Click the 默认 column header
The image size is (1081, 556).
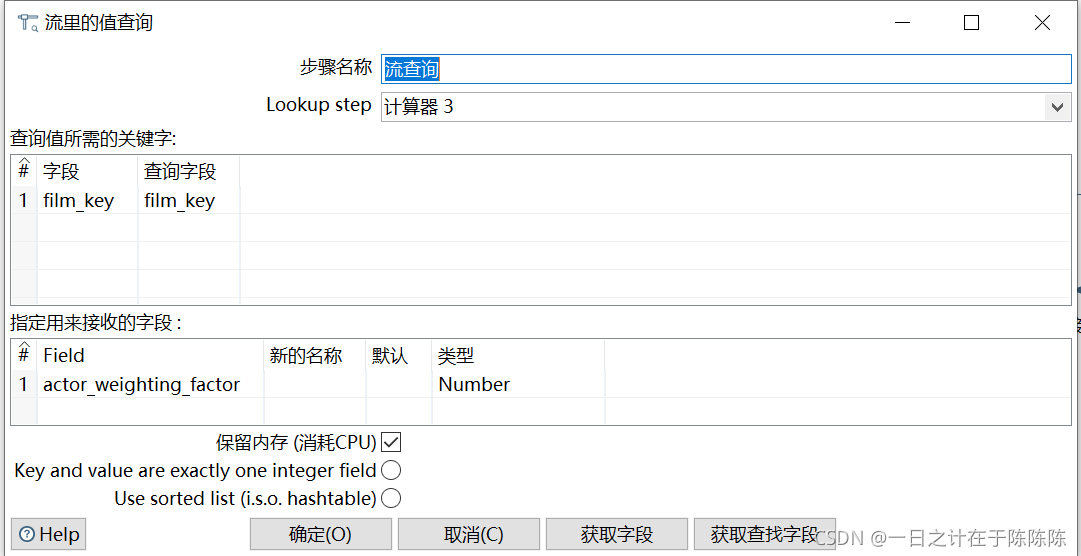[x=399, y=355]
